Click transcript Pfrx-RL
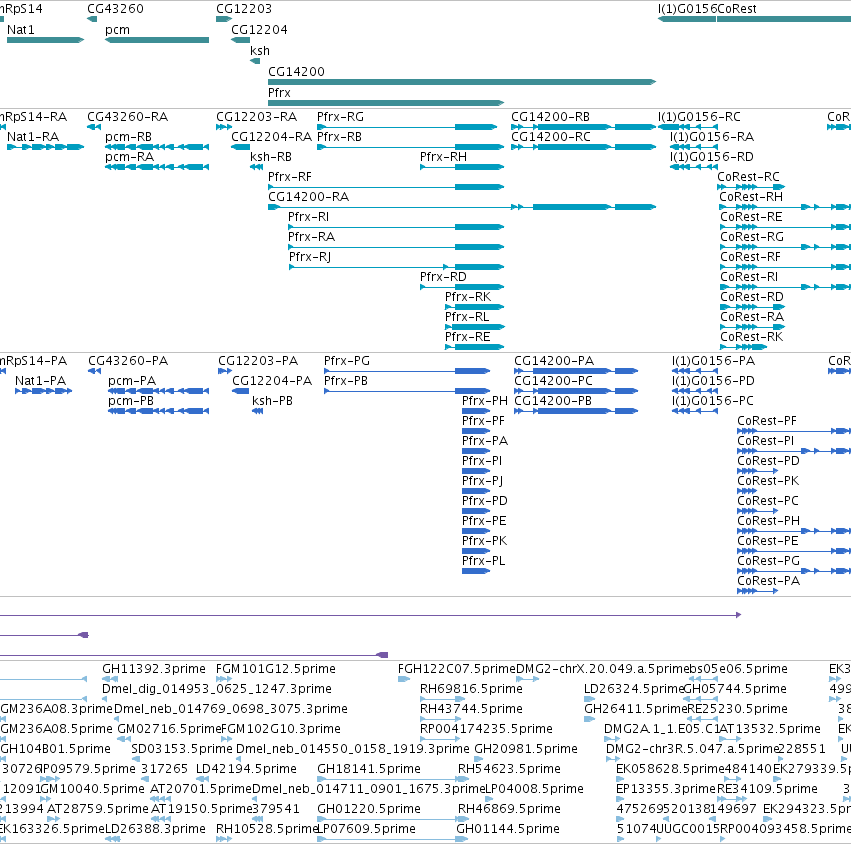This screenshot has height=844, width=851. point(475,327)
